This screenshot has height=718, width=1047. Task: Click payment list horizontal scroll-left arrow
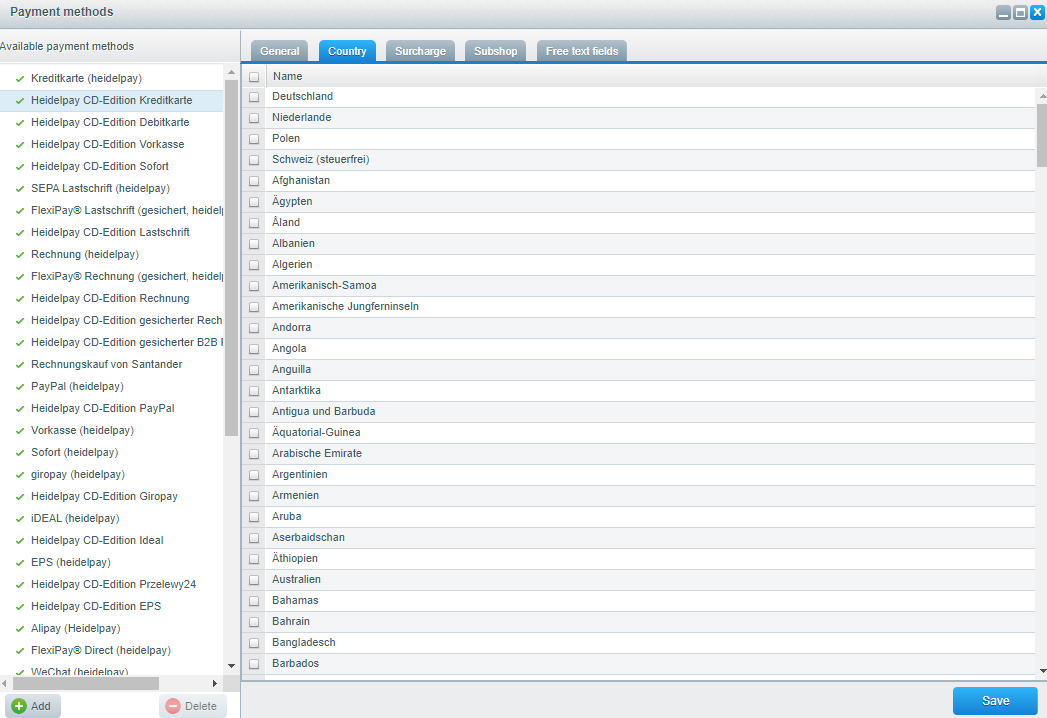tap(5, 683)
